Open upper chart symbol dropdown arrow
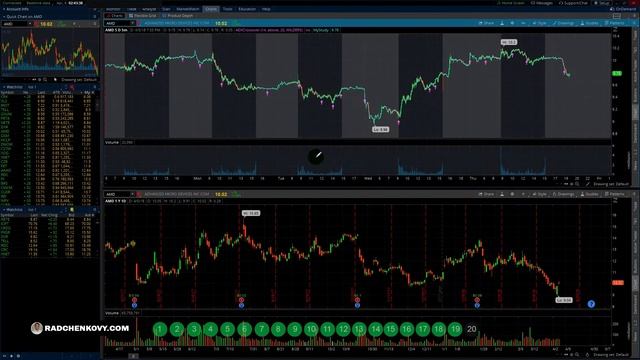This screenshot has width=640, height=360. [133, 23]
